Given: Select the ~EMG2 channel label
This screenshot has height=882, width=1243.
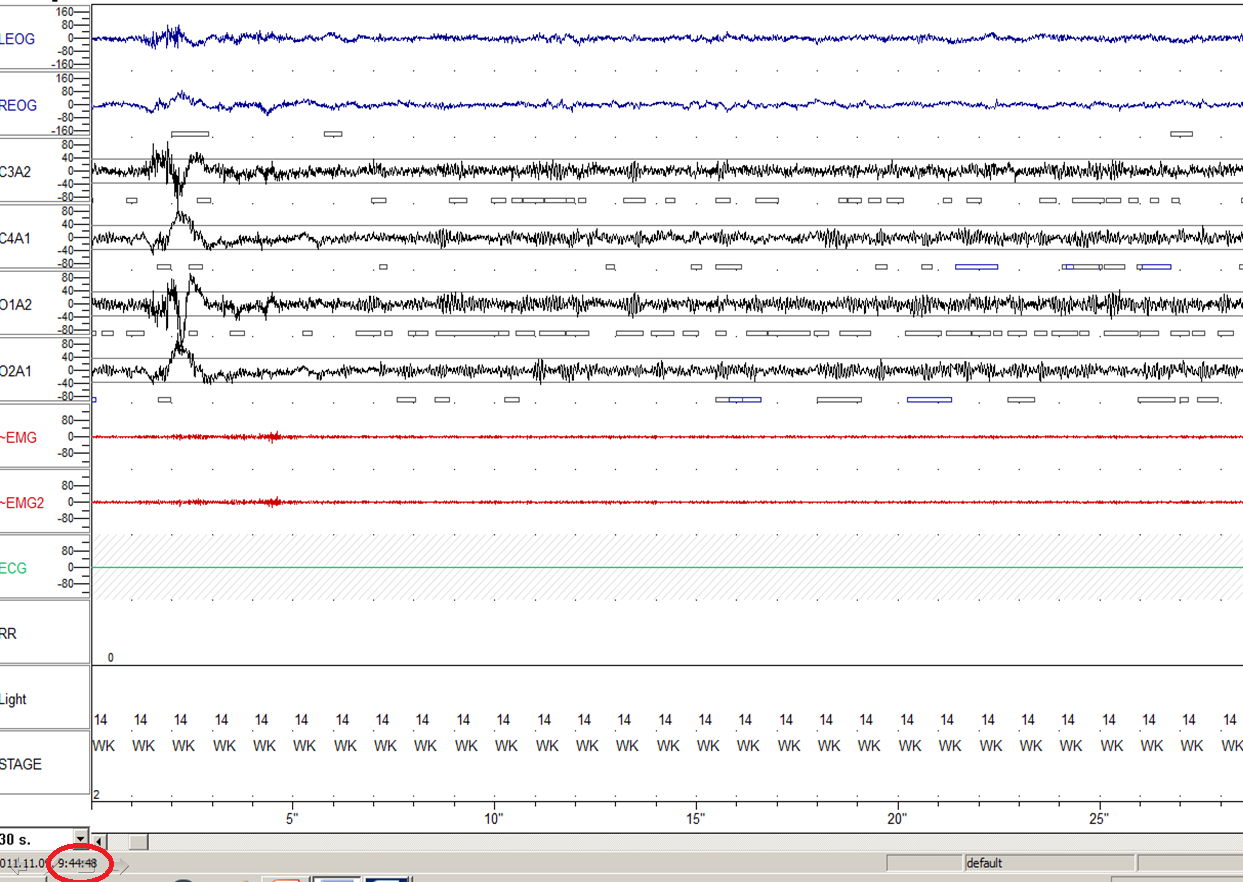Looking at the screenshot, I should point(22,503).
